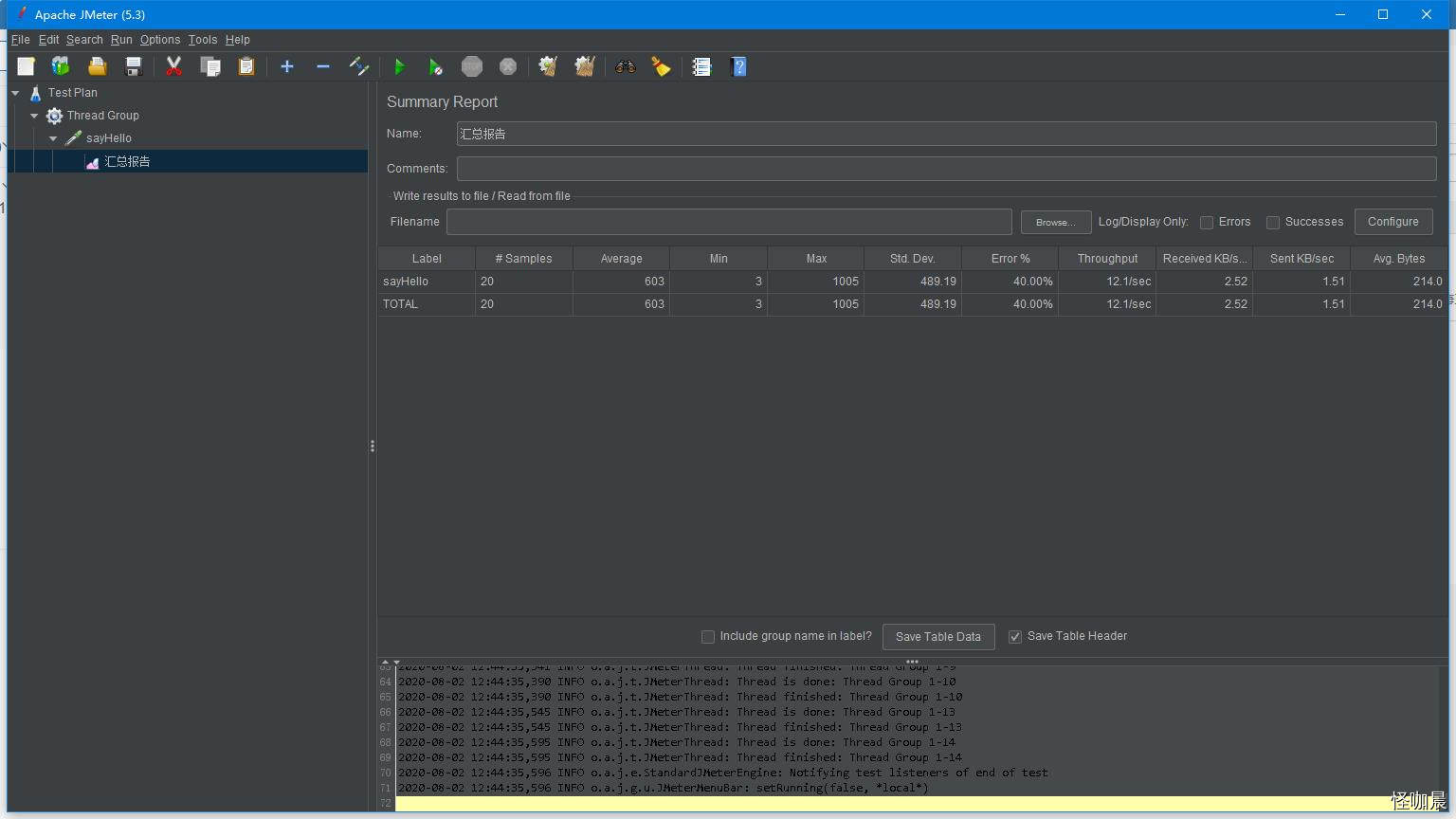Click the Open file folder icon

(x=97, y=66)
